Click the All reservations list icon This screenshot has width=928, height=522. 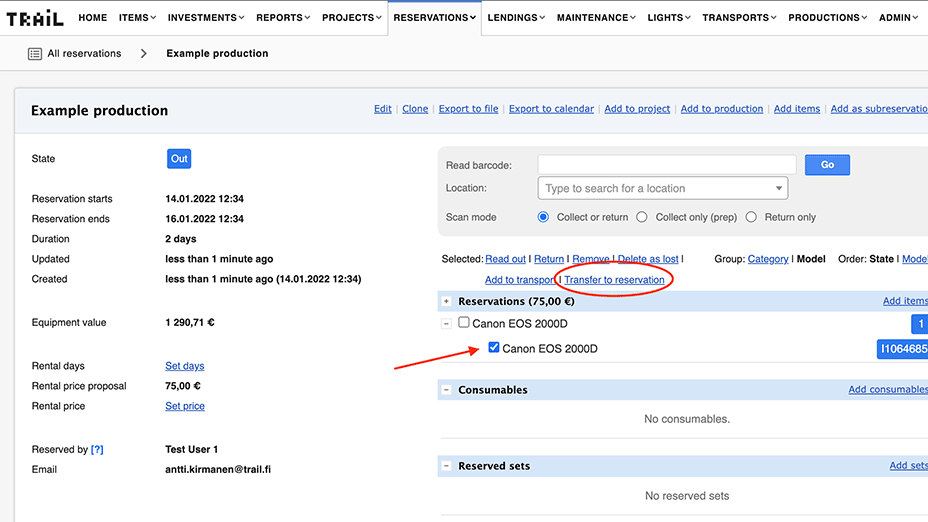click(35, 54)
